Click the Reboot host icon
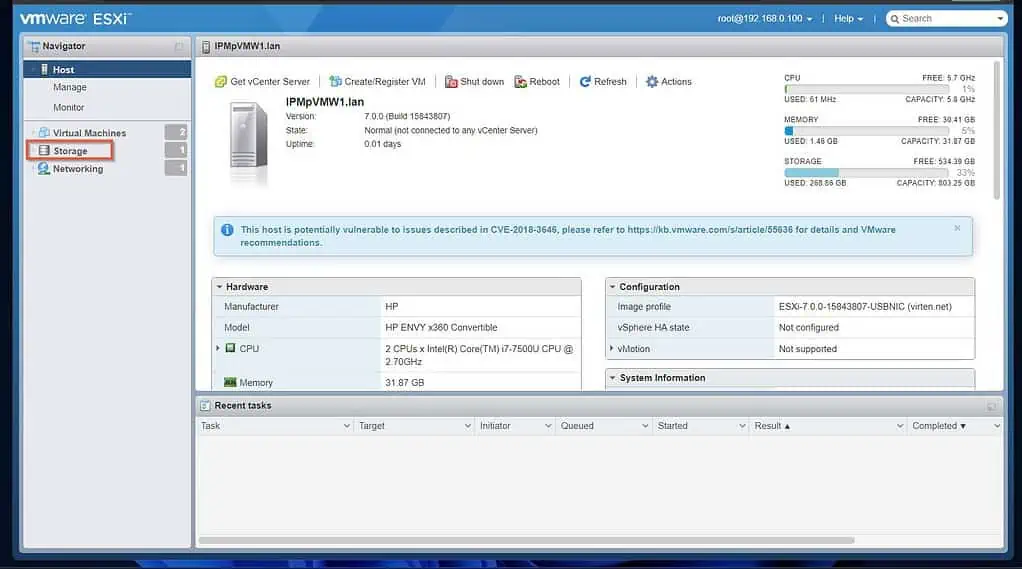Viewport: 1022px width, 569px height. pos(521,82)
